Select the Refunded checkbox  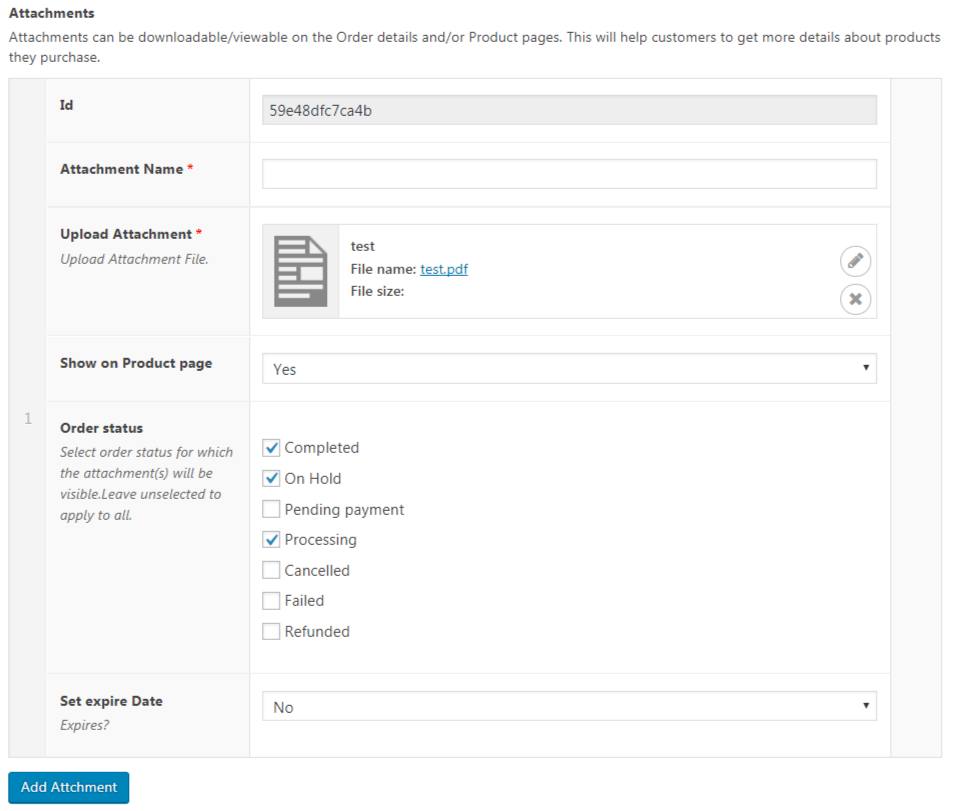pos(271,631)
